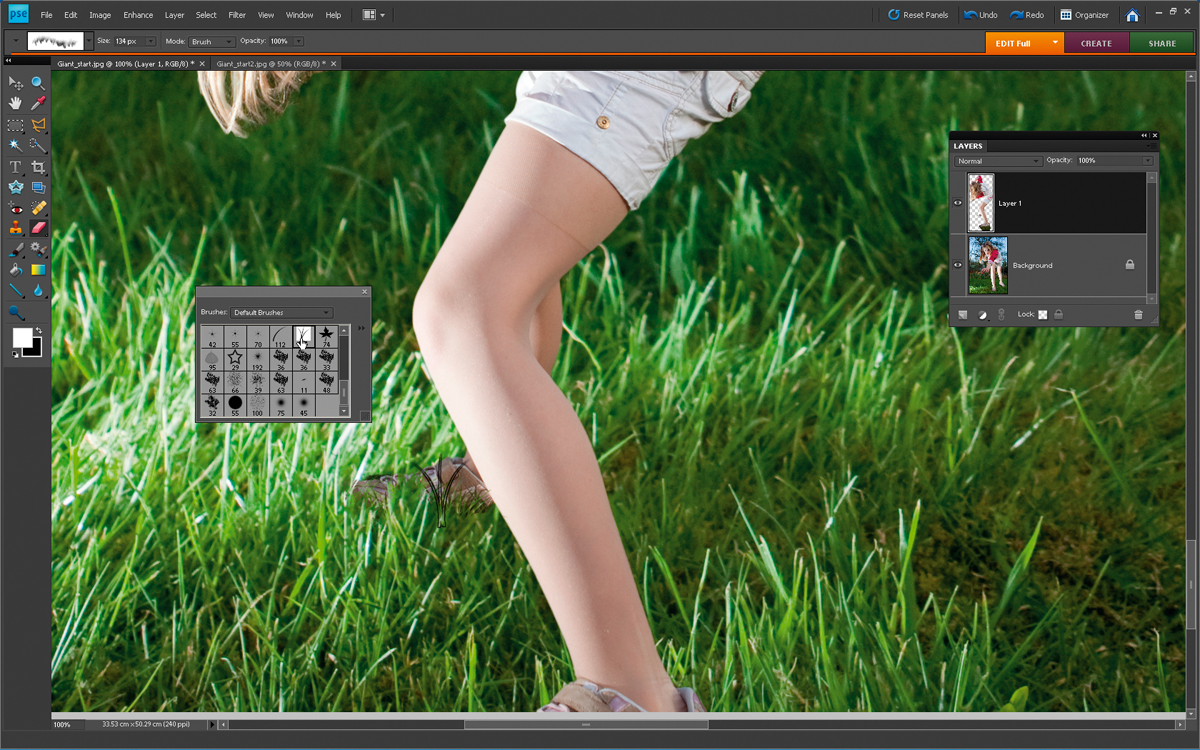Viewport: 1200px width, 750px height.
Task: Delete layer using the trash icon
Action: click(x=1138, y=314)
